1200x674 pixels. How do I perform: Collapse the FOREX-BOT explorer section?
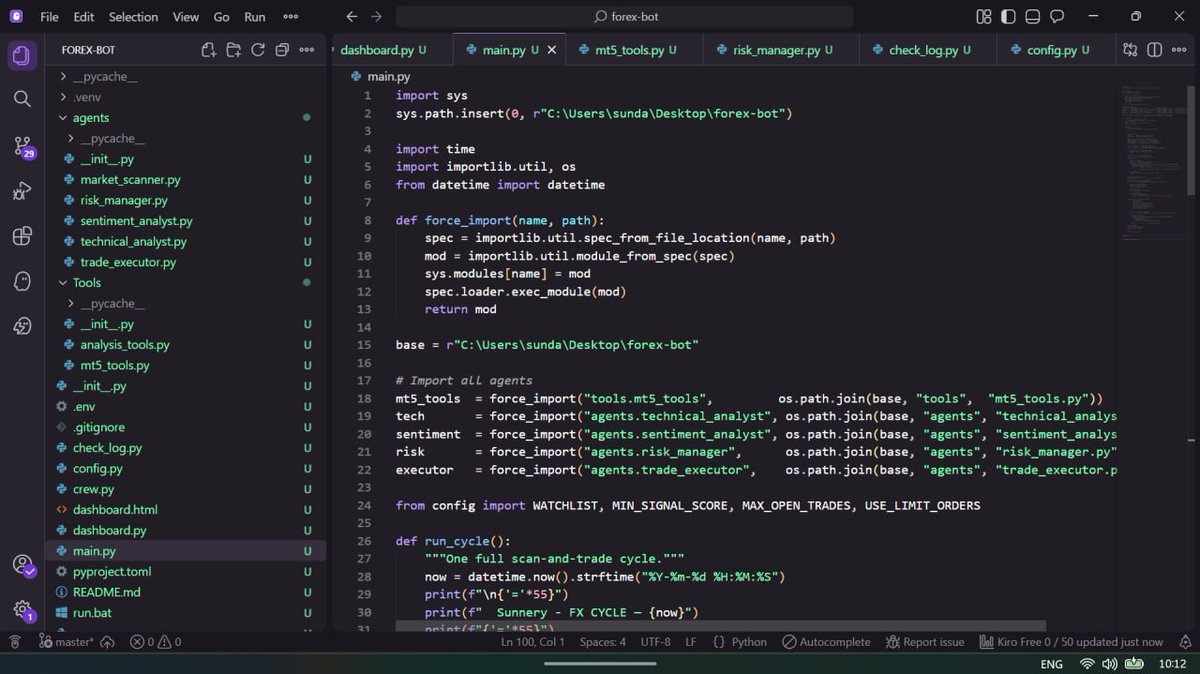pyautogui.click(x=88, y=50)
